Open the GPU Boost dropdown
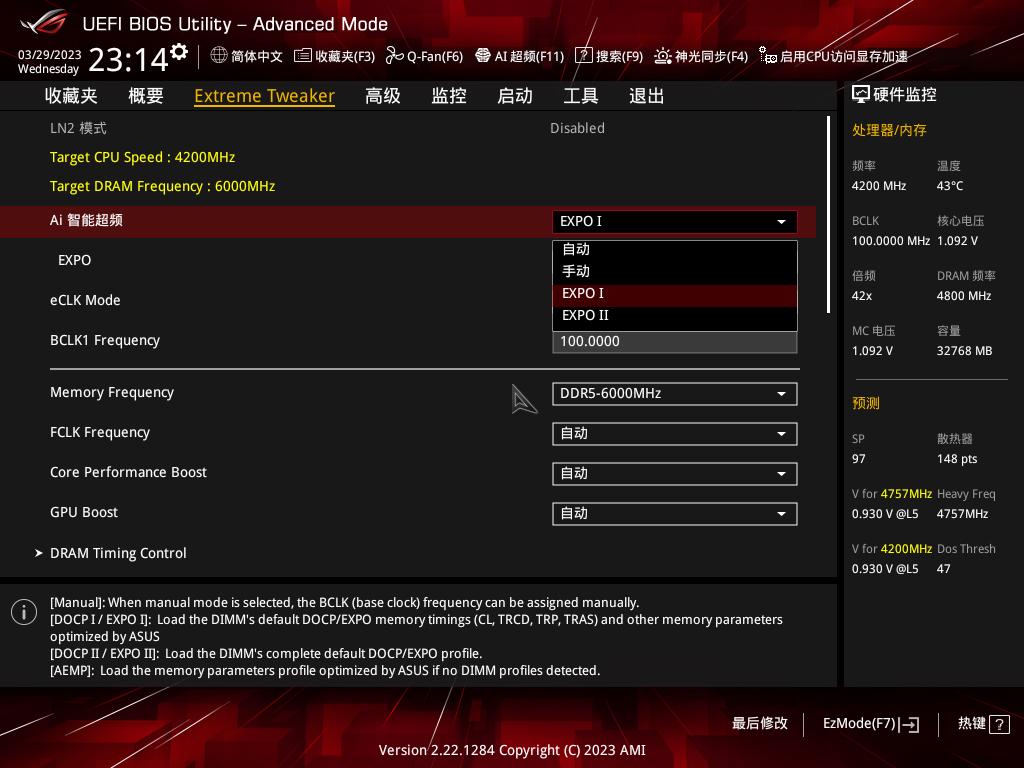1024x768 pixels. pyautogui.click(x=675, y=514)
